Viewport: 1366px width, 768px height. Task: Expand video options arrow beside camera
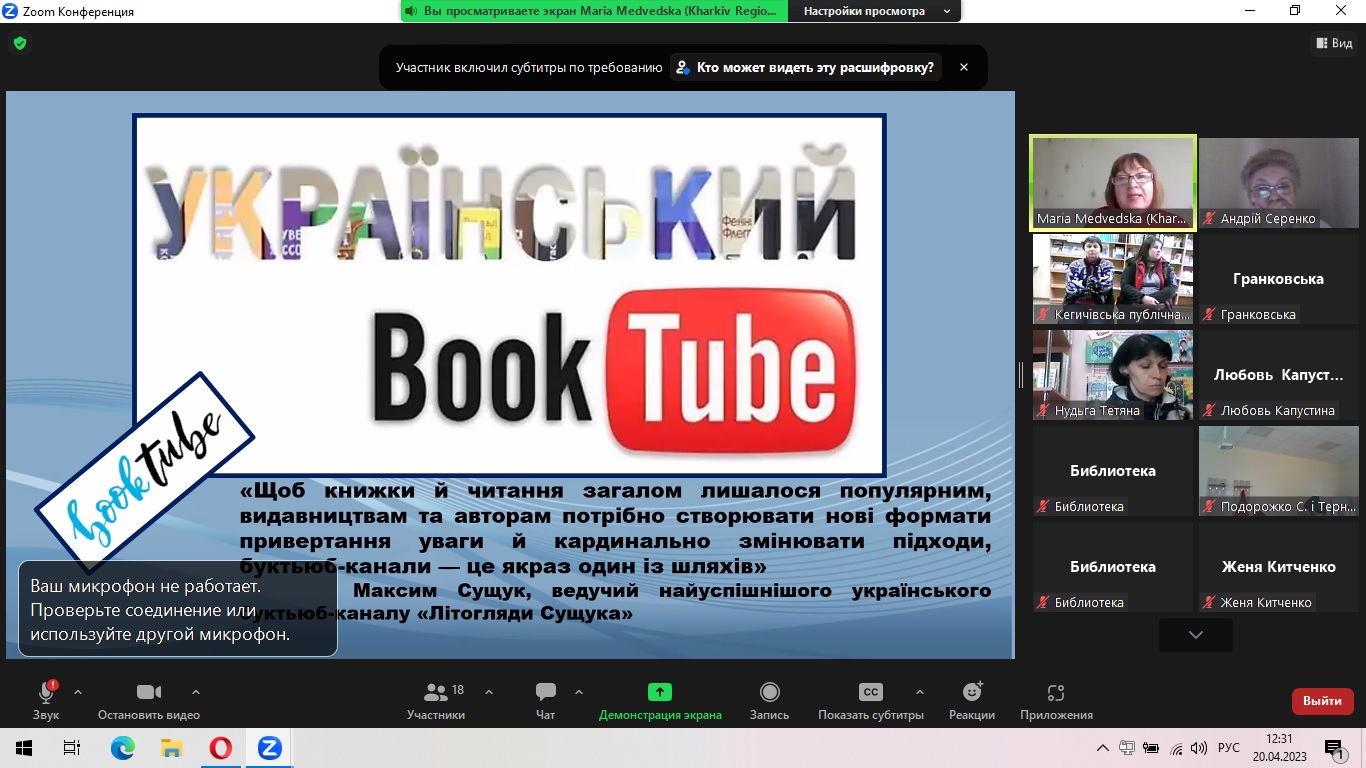click(x=196, y=692)
